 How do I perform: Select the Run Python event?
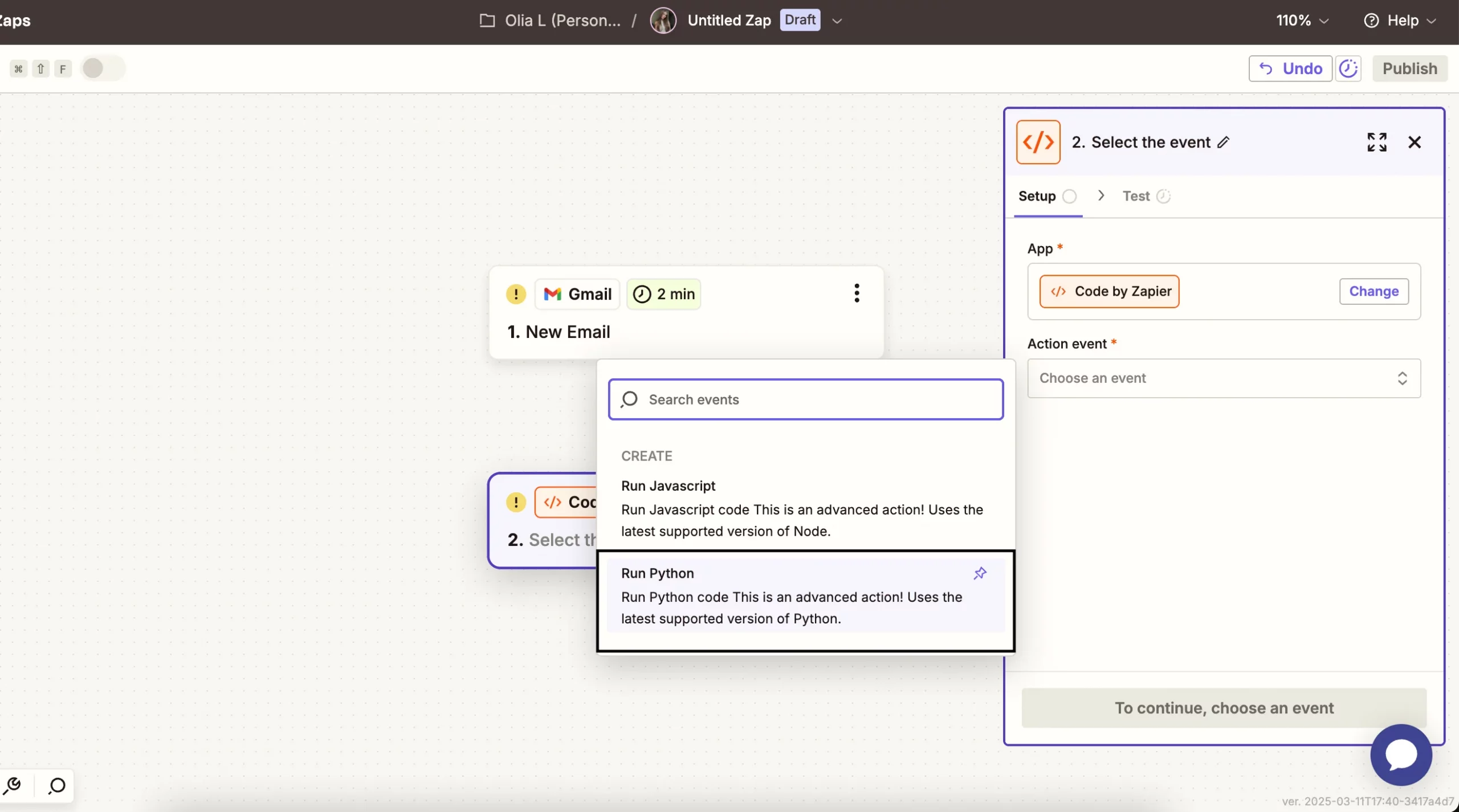tap(806, 595)
